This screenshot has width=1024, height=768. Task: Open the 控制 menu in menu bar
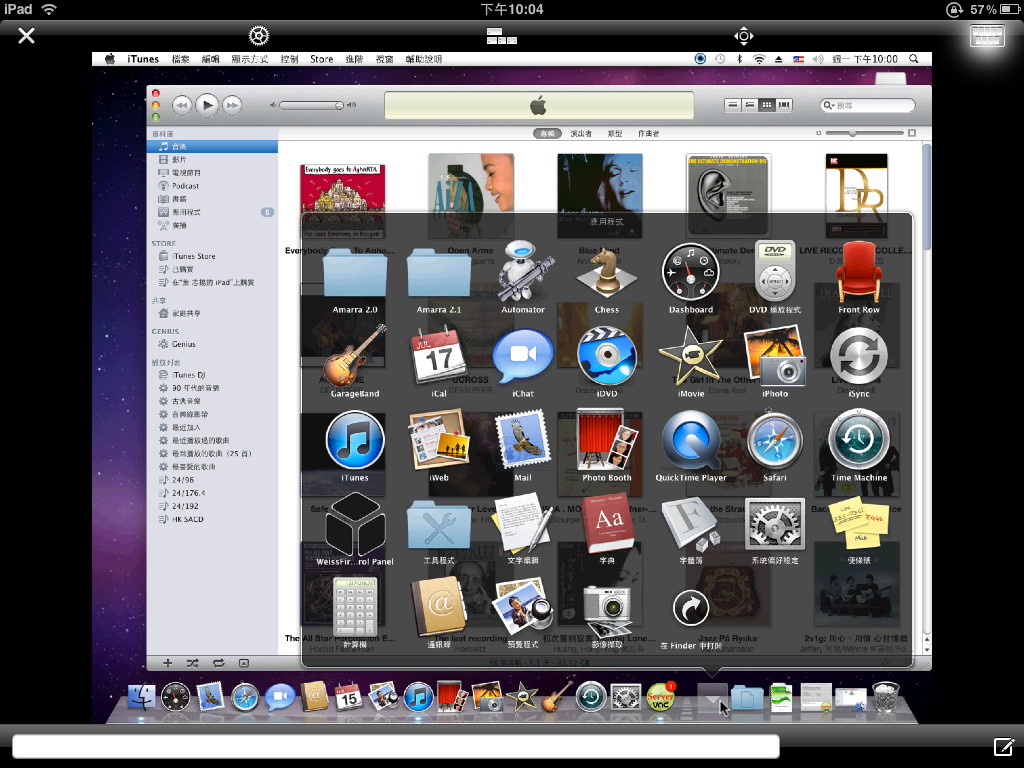pyautogui.click(x=289, y=59)
